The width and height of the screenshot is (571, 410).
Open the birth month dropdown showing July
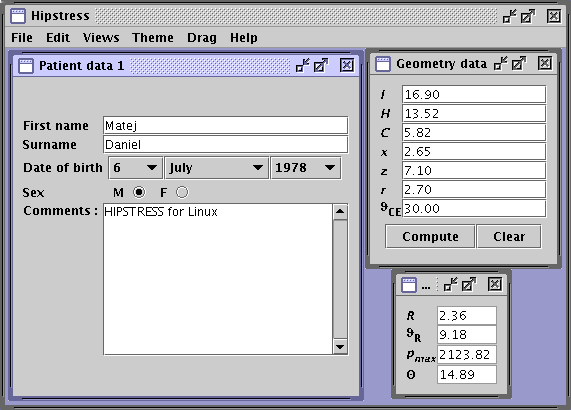pos(217,168)
